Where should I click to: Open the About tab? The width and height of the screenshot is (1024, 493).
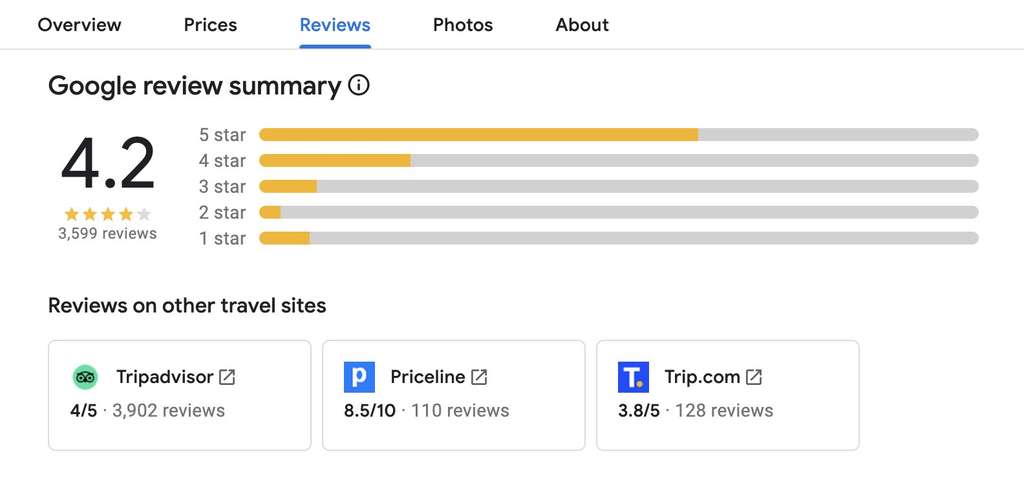582,25
